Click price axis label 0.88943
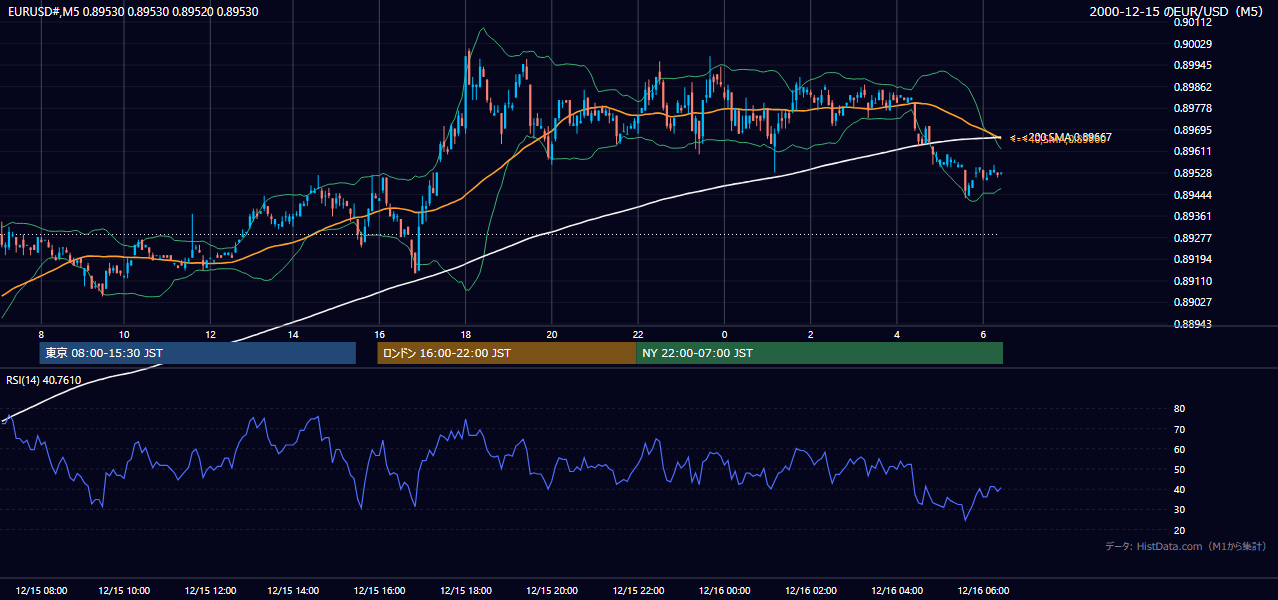1278x600 pixels. 1193,324
